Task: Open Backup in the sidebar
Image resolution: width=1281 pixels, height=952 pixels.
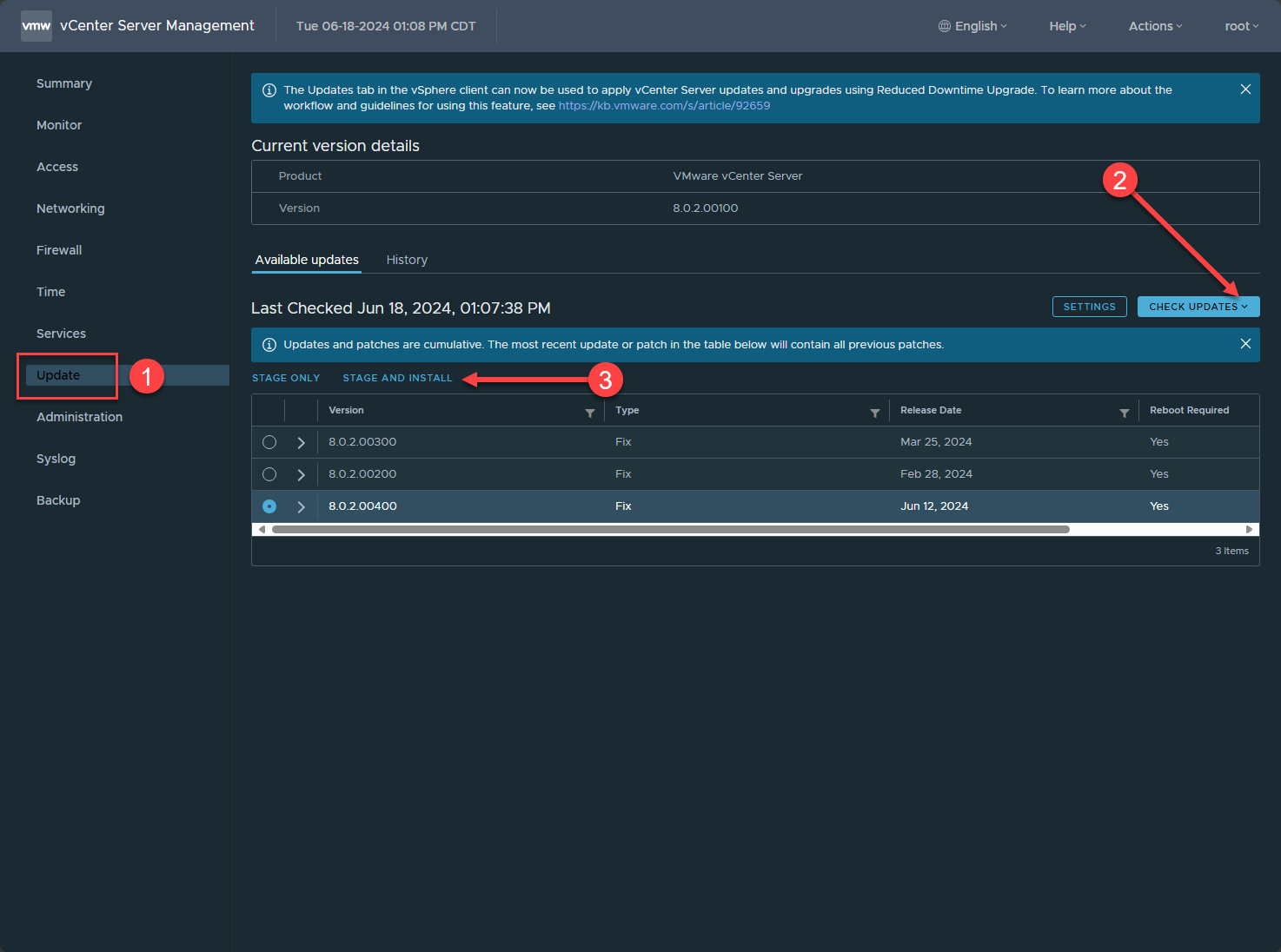Action: [x=58, y=500]
